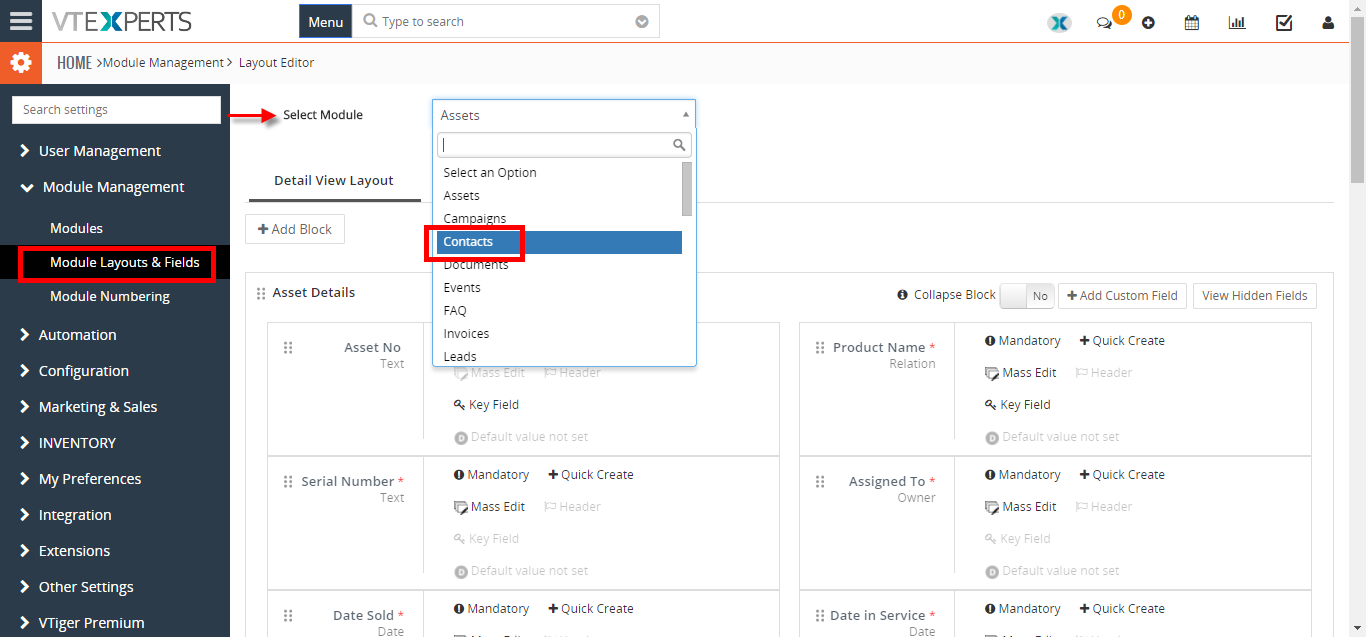This screenshot has width=1366, height=637.
Task: Open the user profile icon
Action: pyautogui.click(x=1328, y=22)
